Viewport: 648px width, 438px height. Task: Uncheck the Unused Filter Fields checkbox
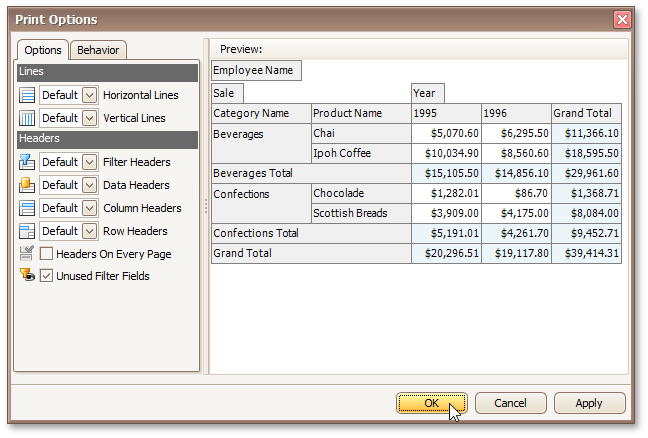pyautogui.click(x=46, y=276)
